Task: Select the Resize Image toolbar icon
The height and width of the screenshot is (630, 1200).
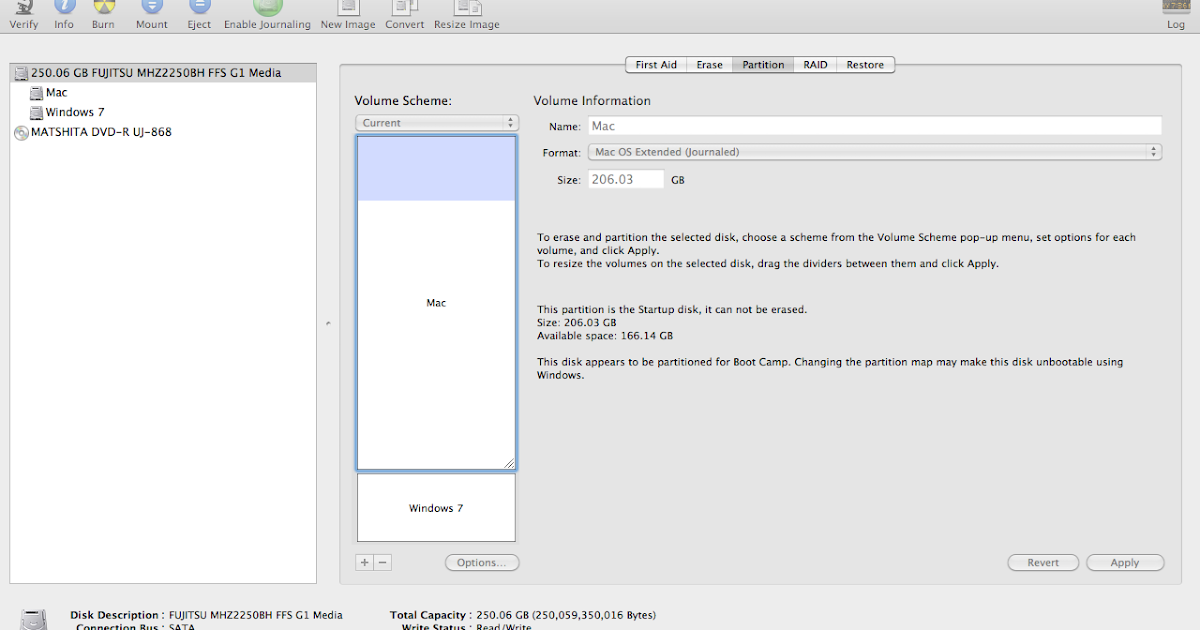Action: click(x=466, y=14)
